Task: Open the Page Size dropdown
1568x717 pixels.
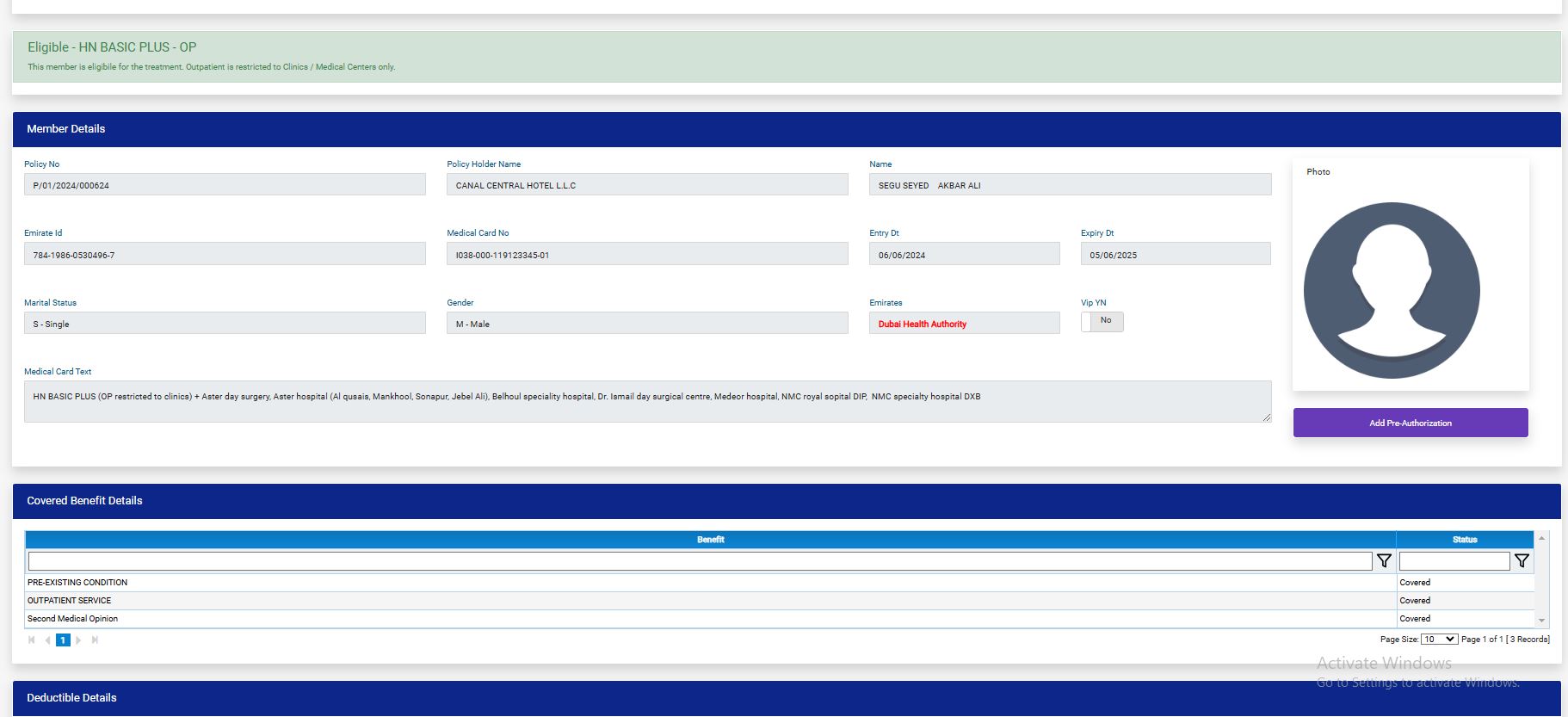Action: coord(1439,639)
